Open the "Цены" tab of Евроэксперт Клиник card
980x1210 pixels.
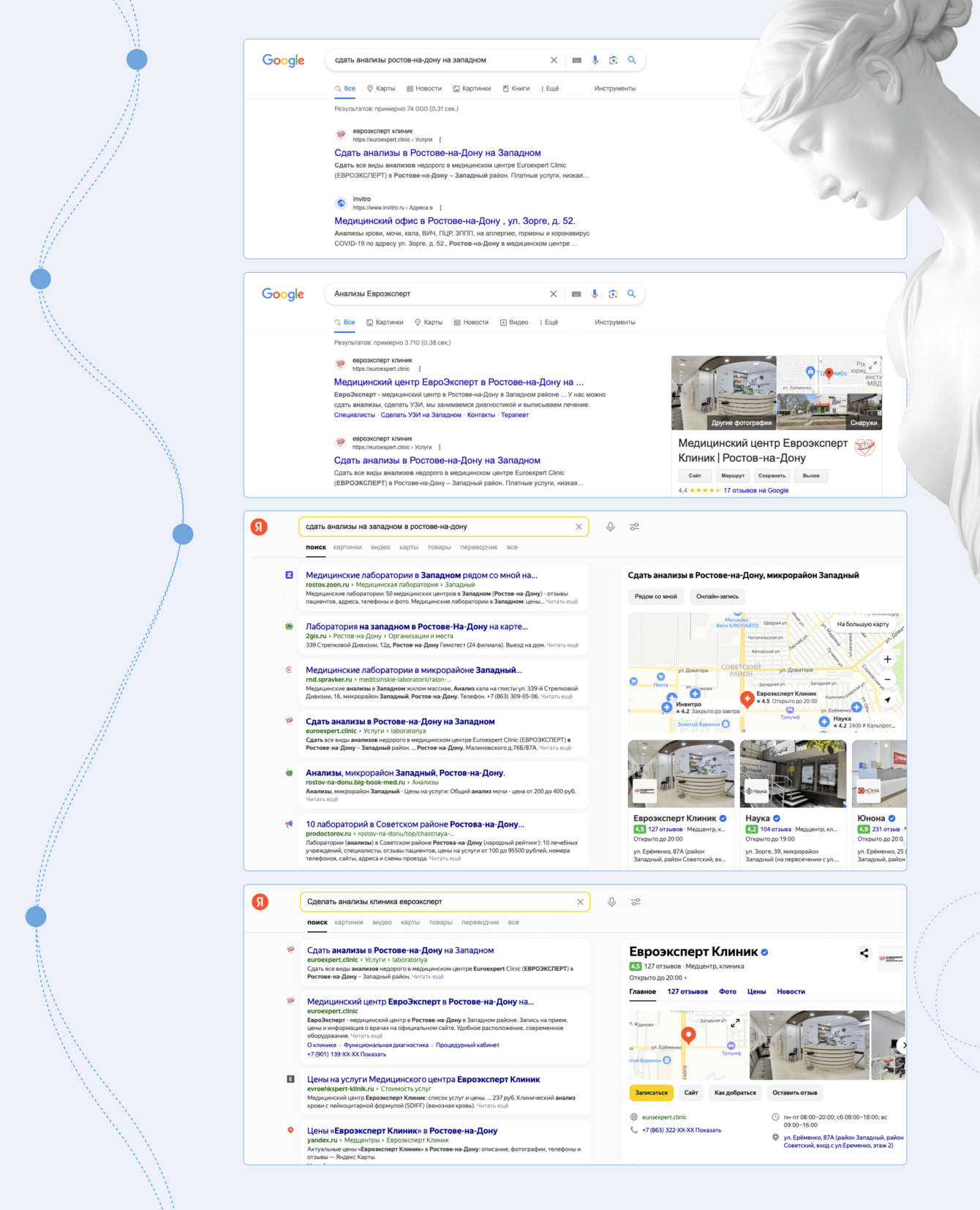[756, 992]
